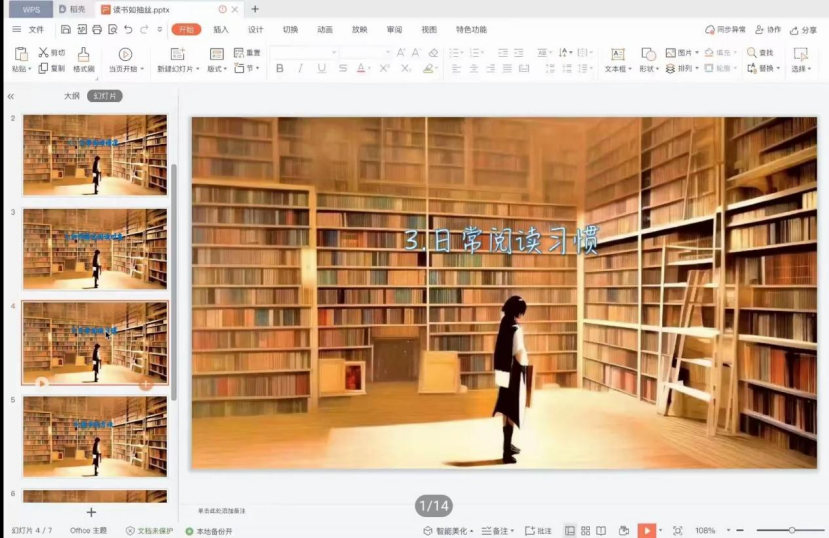This screenshot has height=538, width=829.
Task: Toggle Bold formatting
Action: [x=279, y=69]
